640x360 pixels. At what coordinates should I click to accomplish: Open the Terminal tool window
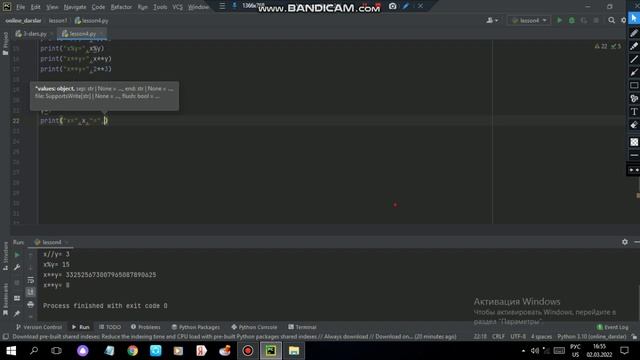tap(302, 327)
